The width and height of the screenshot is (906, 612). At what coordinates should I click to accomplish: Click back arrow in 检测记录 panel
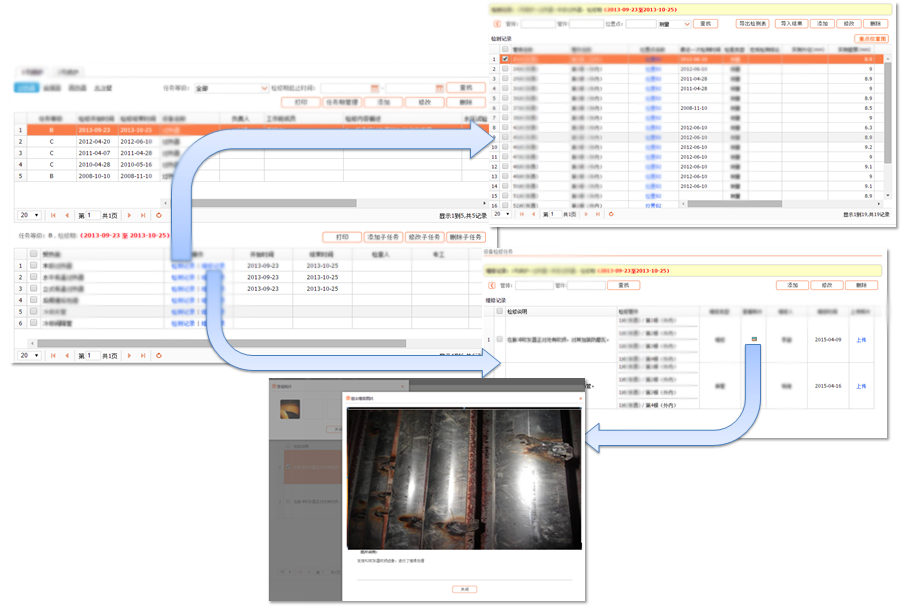tap(497, 24)
